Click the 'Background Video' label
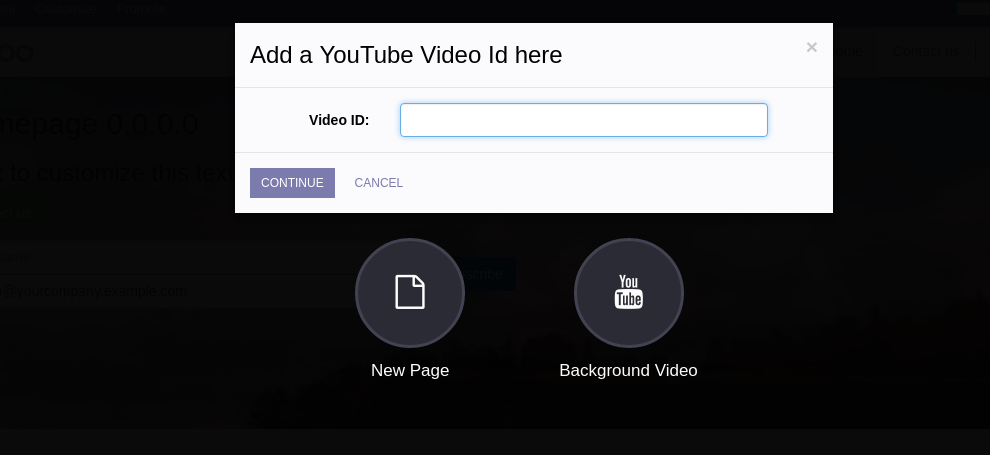The image size is (990, 455). tap(628, 370)
